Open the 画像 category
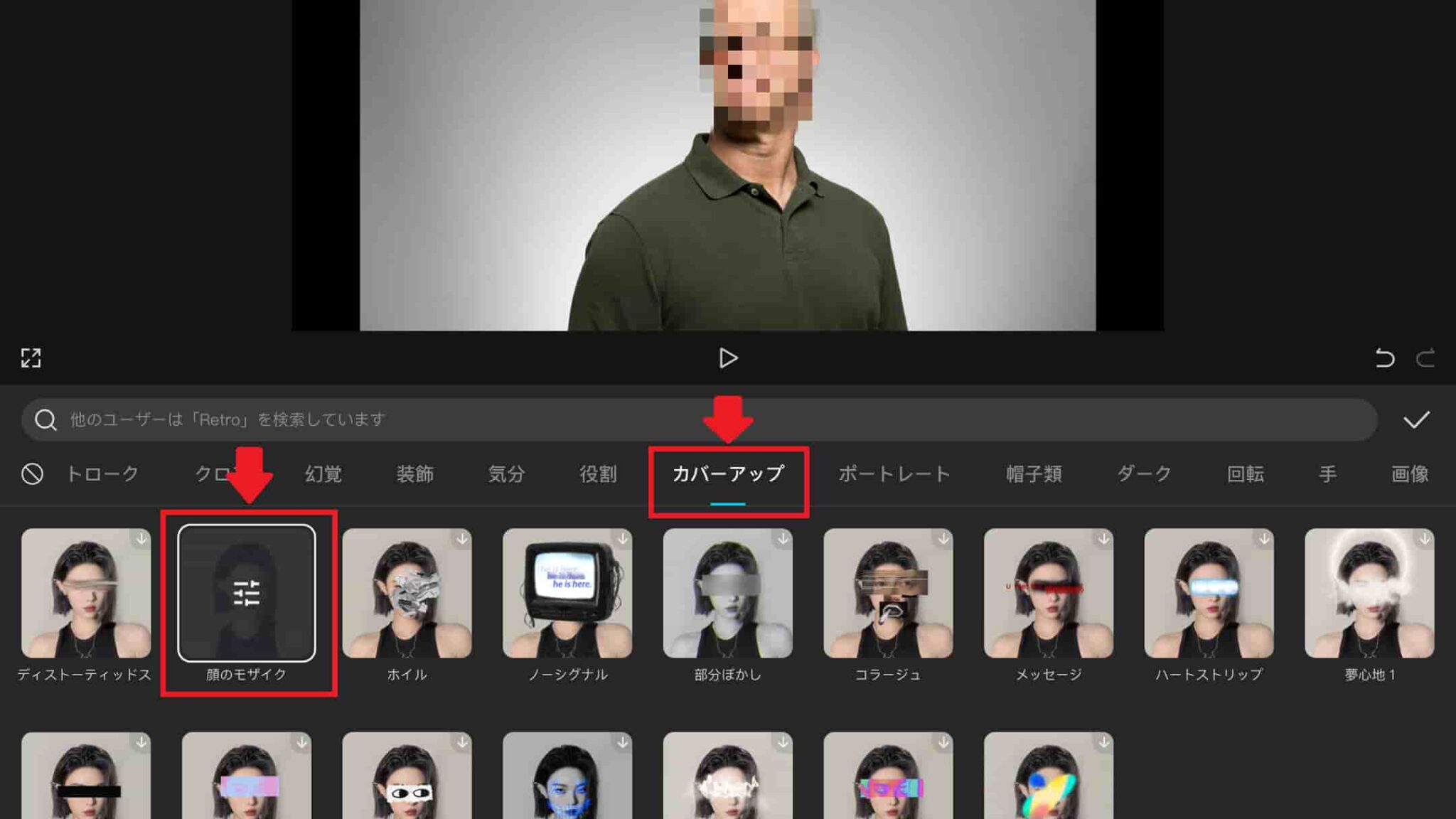 click(x=1409, y=473)
